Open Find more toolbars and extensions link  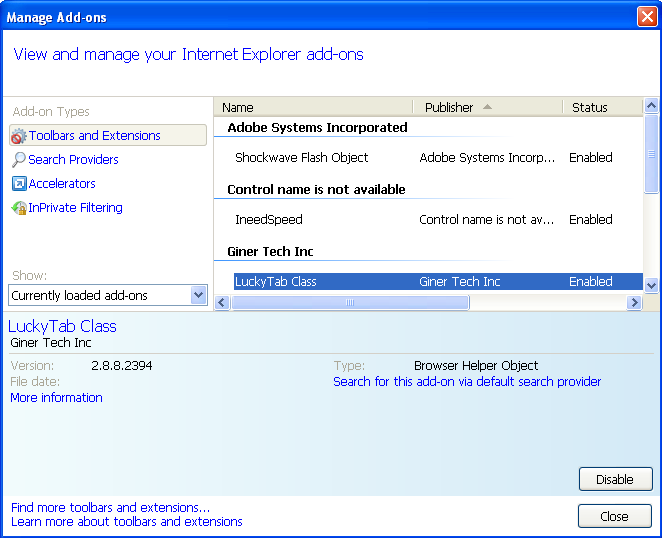coord(110,508)
